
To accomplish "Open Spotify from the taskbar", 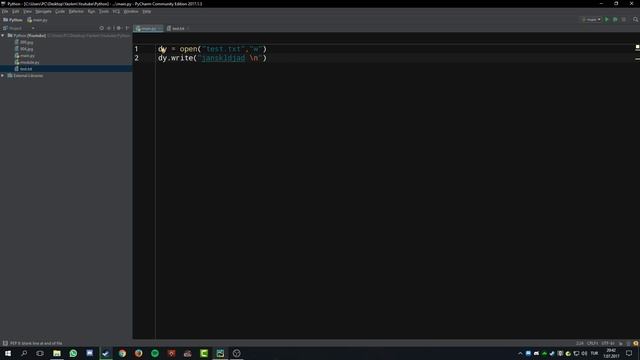I will 155,353.
